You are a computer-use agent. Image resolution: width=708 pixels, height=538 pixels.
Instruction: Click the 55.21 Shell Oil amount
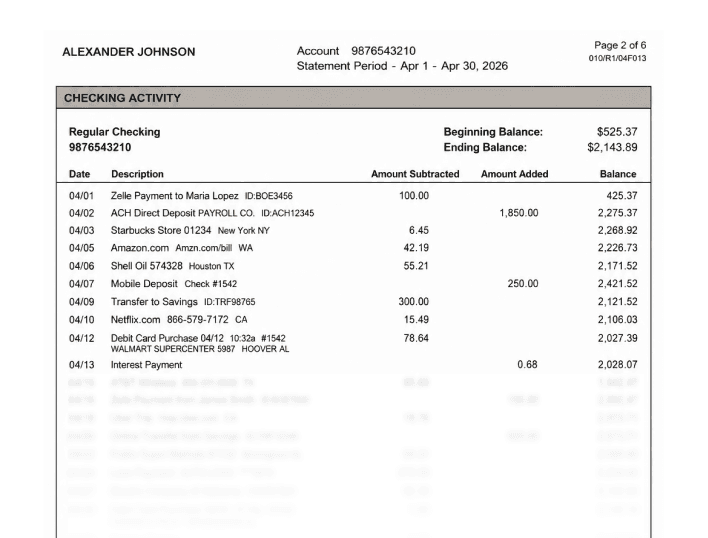tap(416, 266)
